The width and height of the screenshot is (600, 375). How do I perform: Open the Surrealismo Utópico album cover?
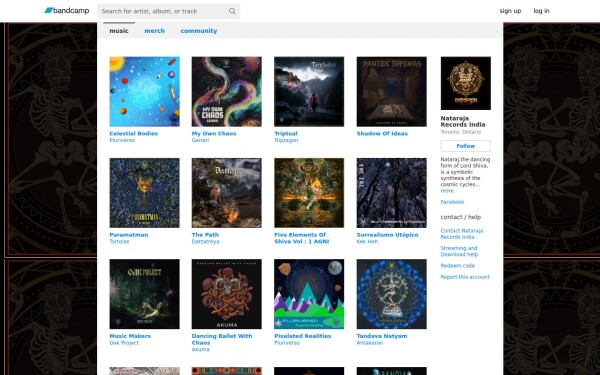tap(391, 193)
